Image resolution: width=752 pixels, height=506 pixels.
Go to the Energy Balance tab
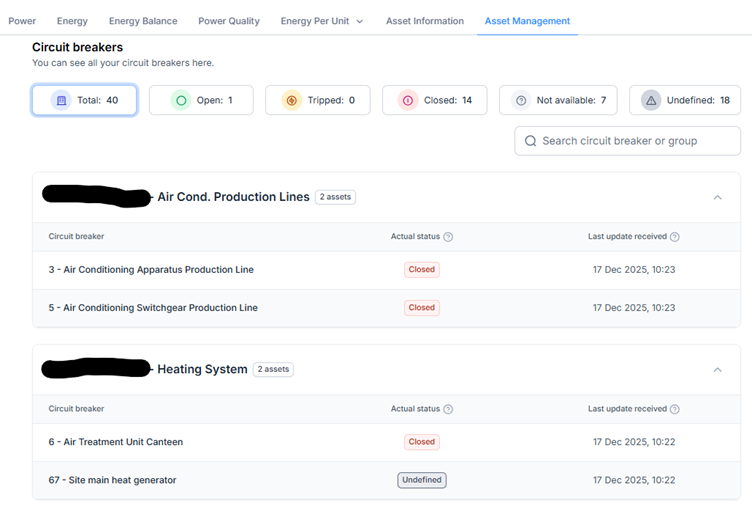click(143, 21)
